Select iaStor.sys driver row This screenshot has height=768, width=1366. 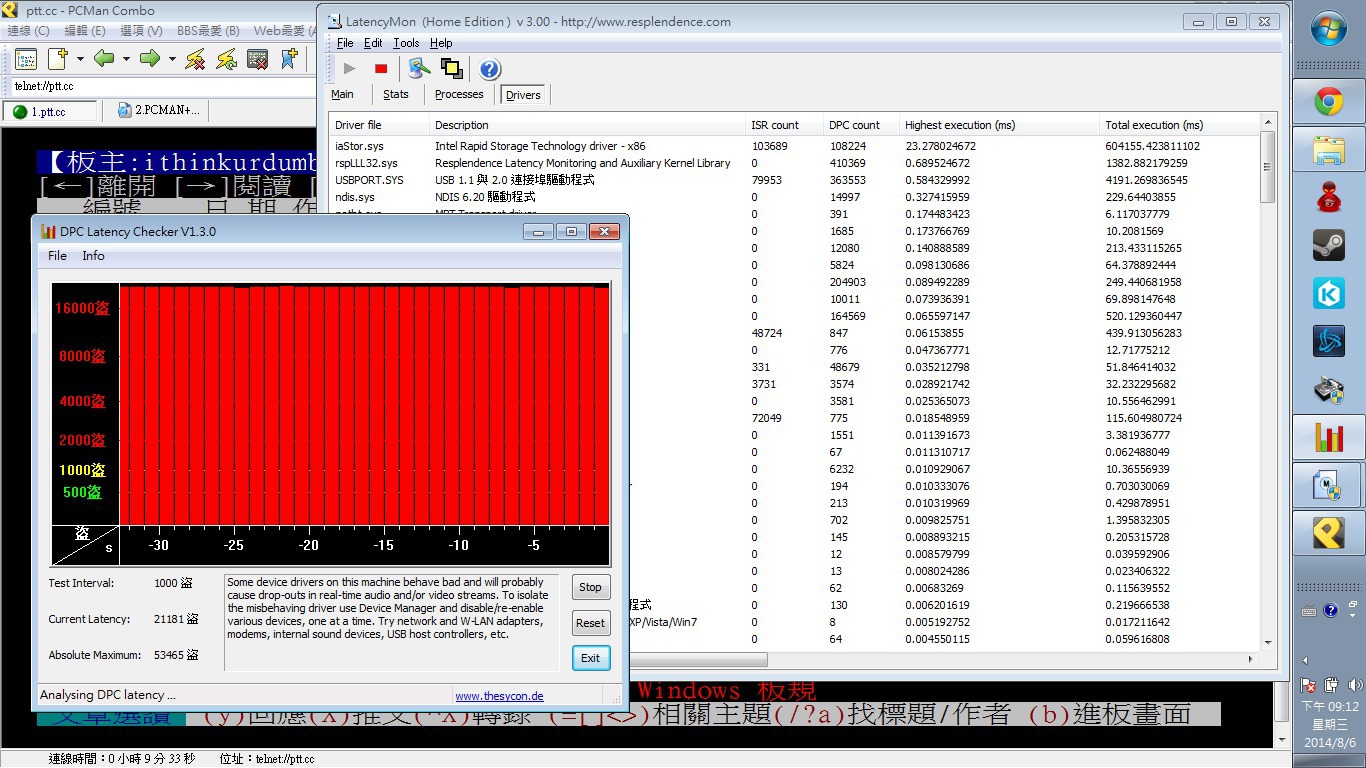pyautogui.click(x=794, y=146)
